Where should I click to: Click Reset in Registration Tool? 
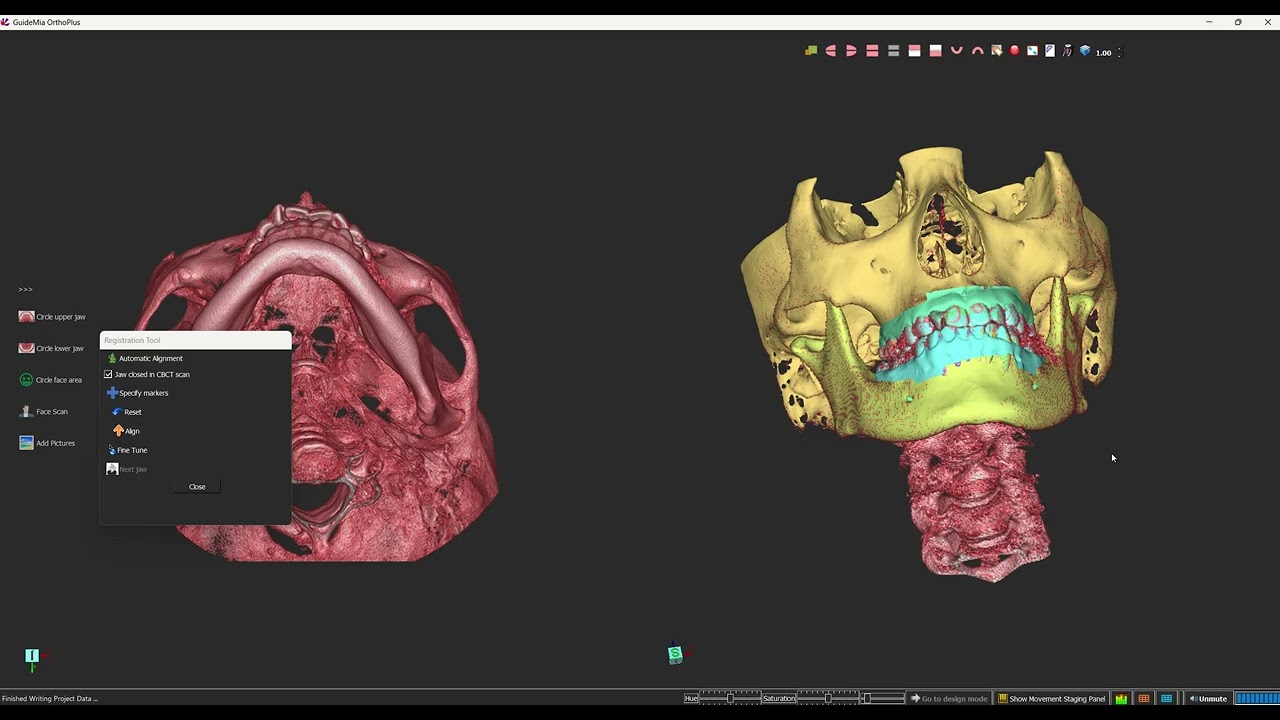(x=127, y=412)
